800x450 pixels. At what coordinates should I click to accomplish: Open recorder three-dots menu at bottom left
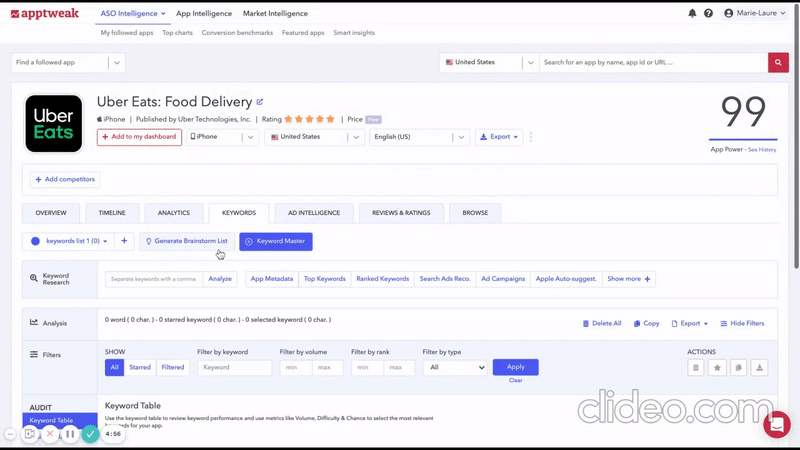(x=10, y=434)
